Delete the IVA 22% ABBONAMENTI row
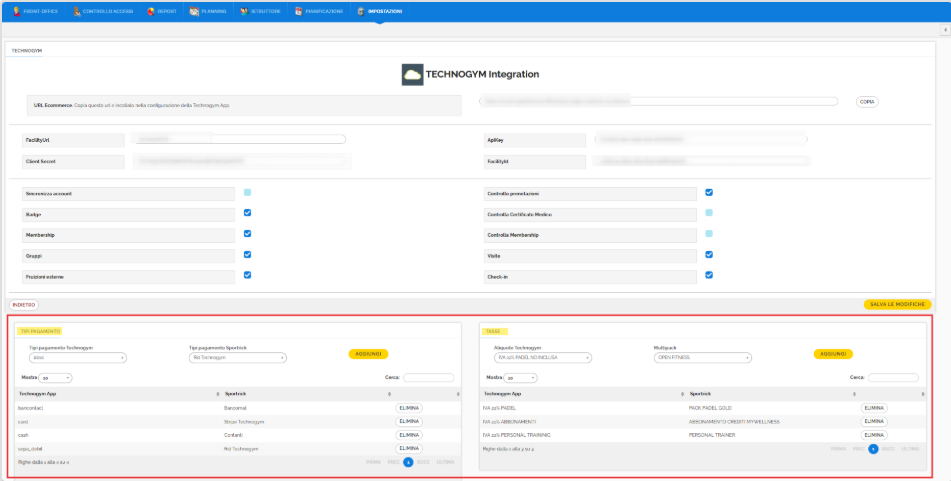This screenshot has width=951, height=481. click(x=874, y=422)
